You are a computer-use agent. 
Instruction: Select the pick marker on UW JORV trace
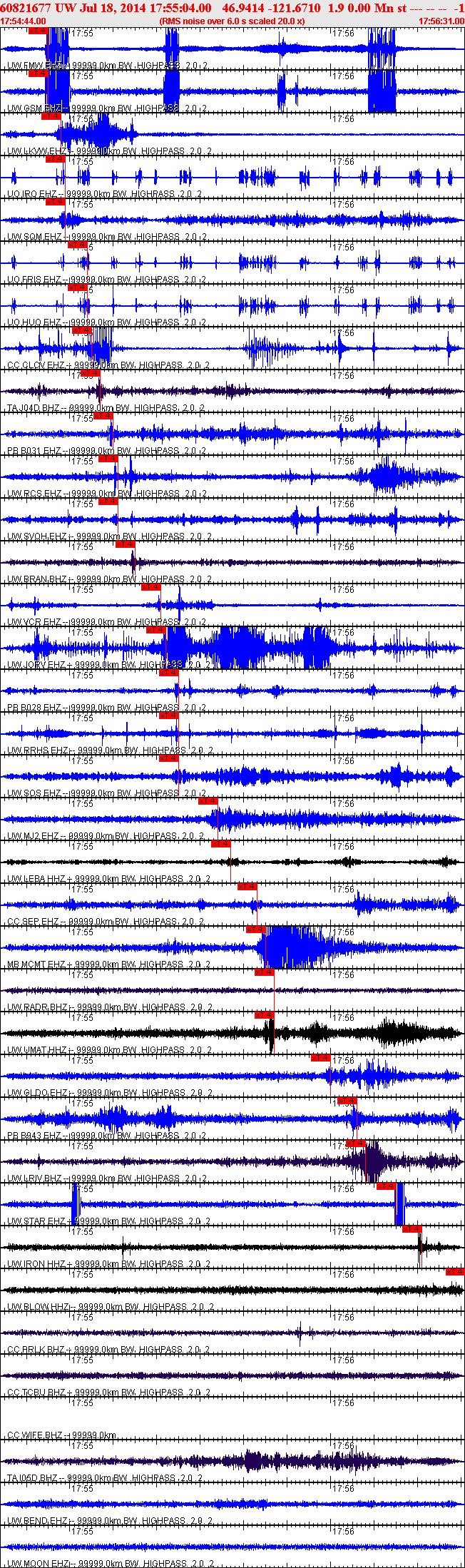click(156, 630)
